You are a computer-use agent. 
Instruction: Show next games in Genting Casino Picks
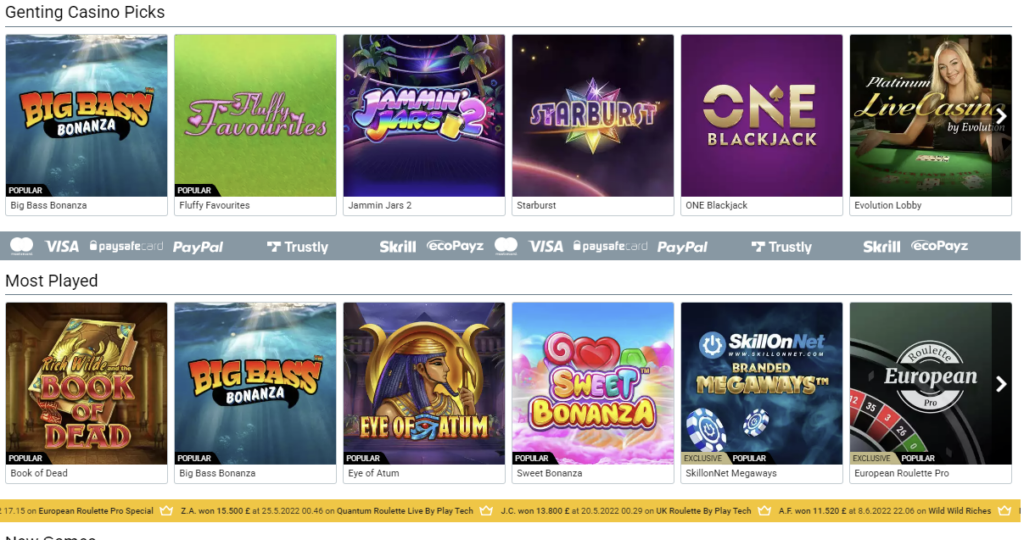click(1001, 116)
